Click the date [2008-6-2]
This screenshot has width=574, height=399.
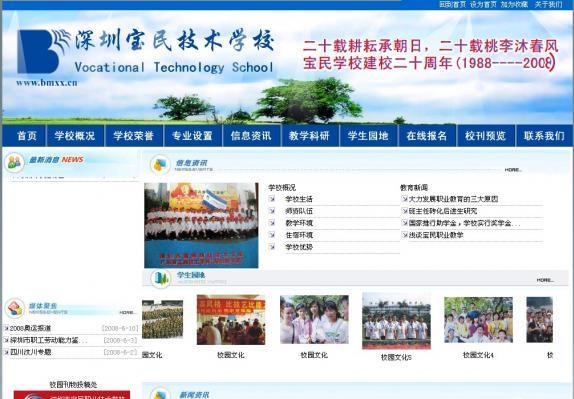120,352
